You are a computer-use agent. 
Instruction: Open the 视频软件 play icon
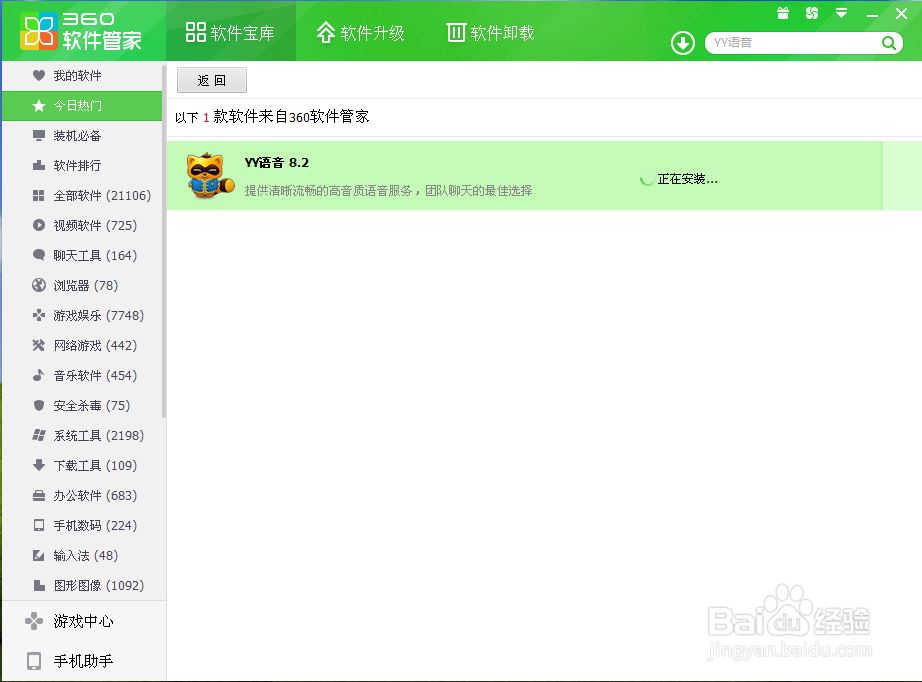point(39,225)
